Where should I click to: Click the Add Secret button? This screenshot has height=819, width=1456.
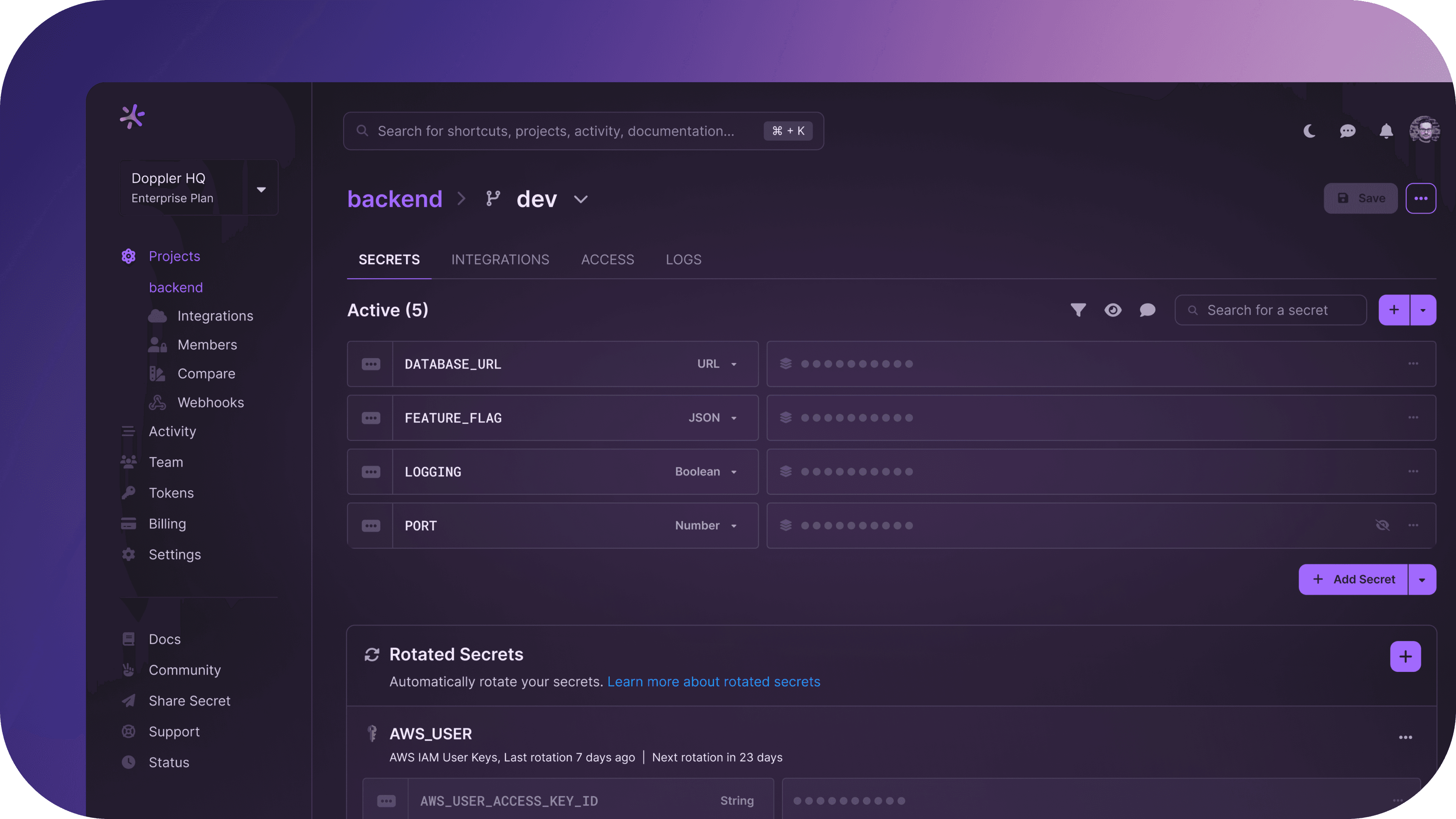[1353, 579]
